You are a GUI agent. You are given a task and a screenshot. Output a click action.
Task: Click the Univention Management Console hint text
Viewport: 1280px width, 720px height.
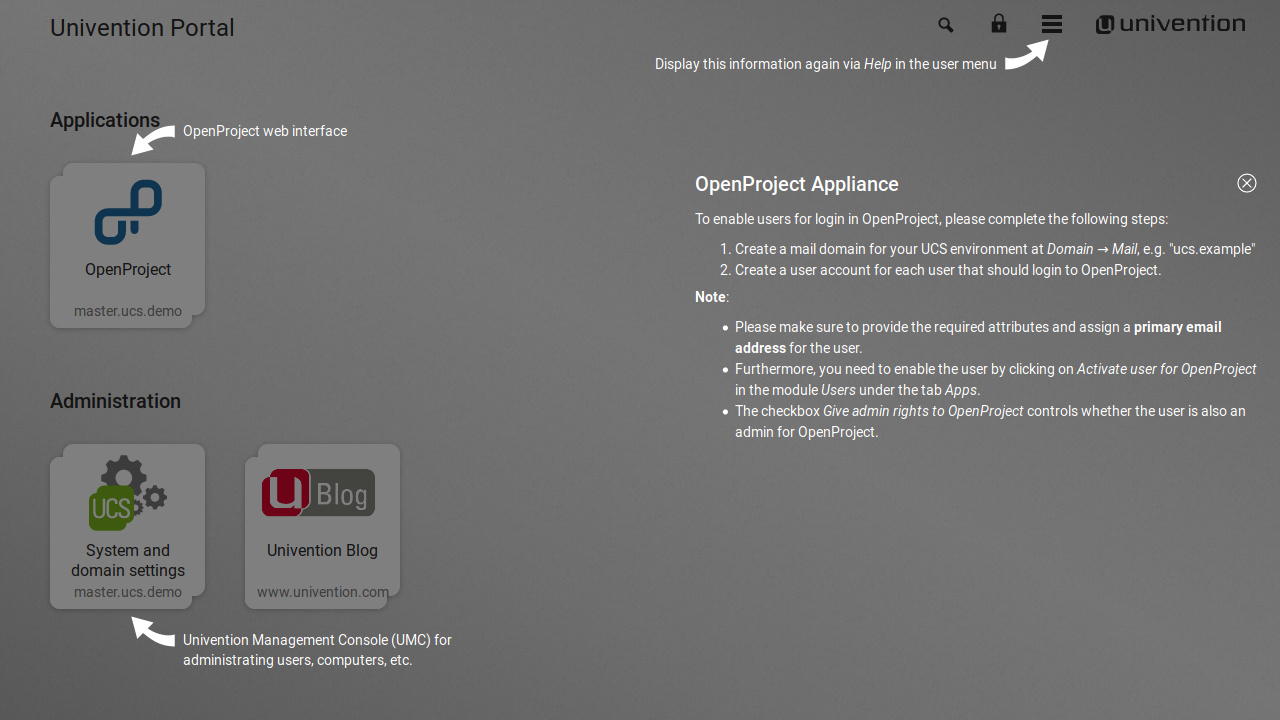coord(317,650)
